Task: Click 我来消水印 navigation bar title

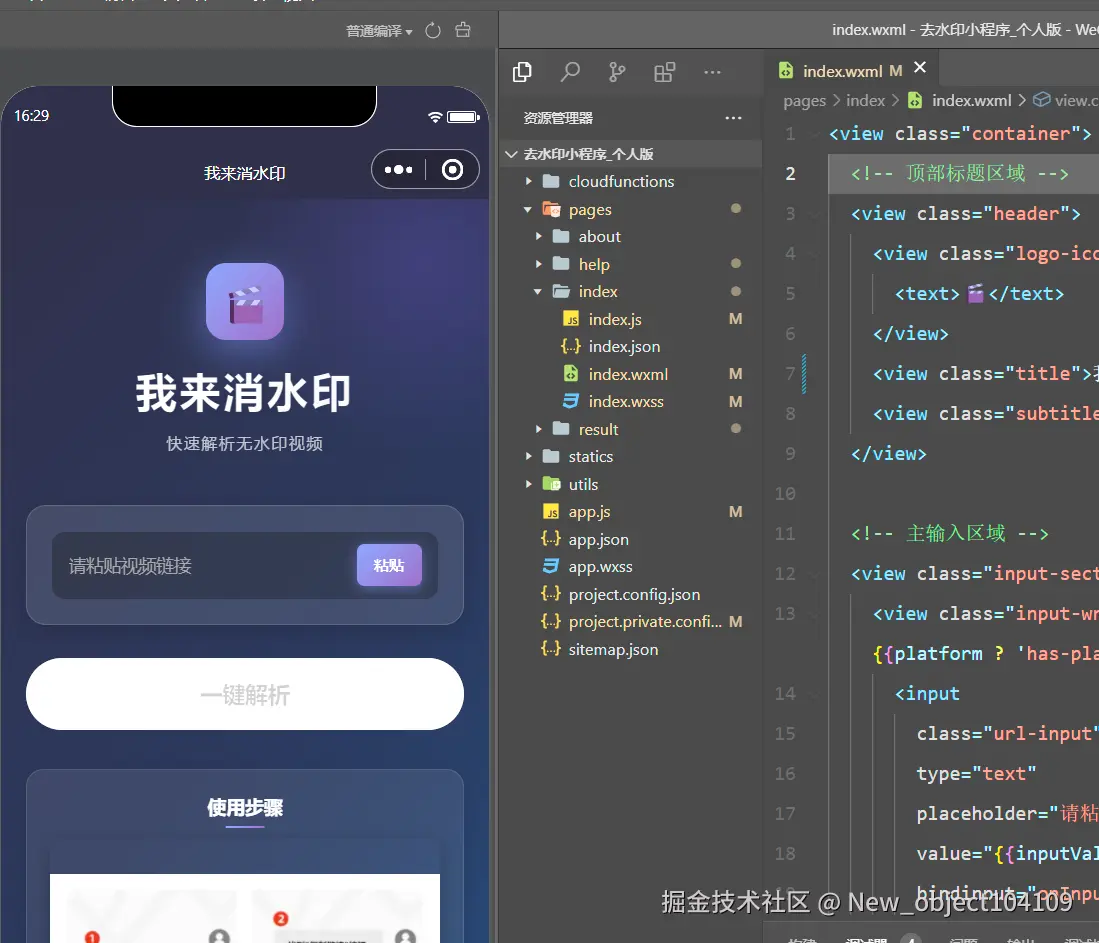Action: [x=245, y=173]
